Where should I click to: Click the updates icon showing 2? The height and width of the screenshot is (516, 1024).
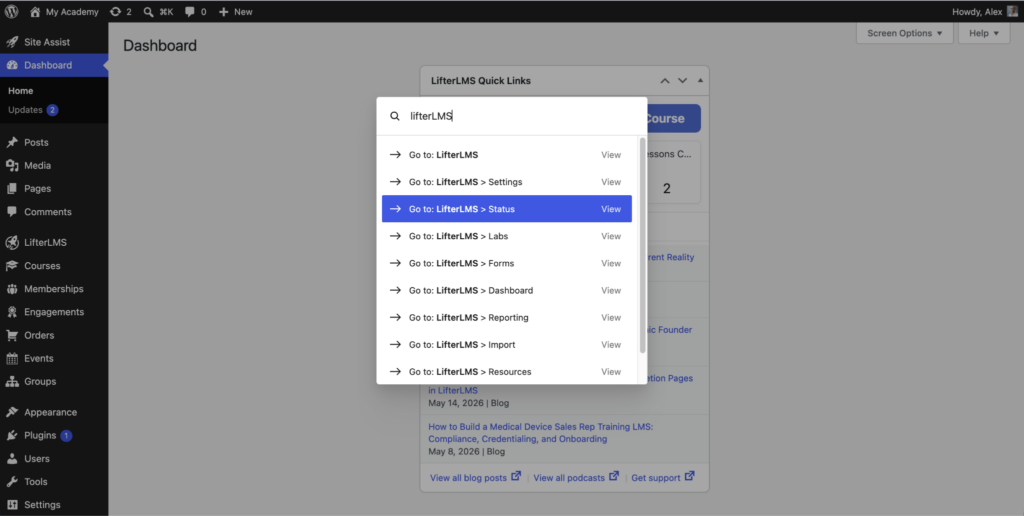(x=121, y=12)
